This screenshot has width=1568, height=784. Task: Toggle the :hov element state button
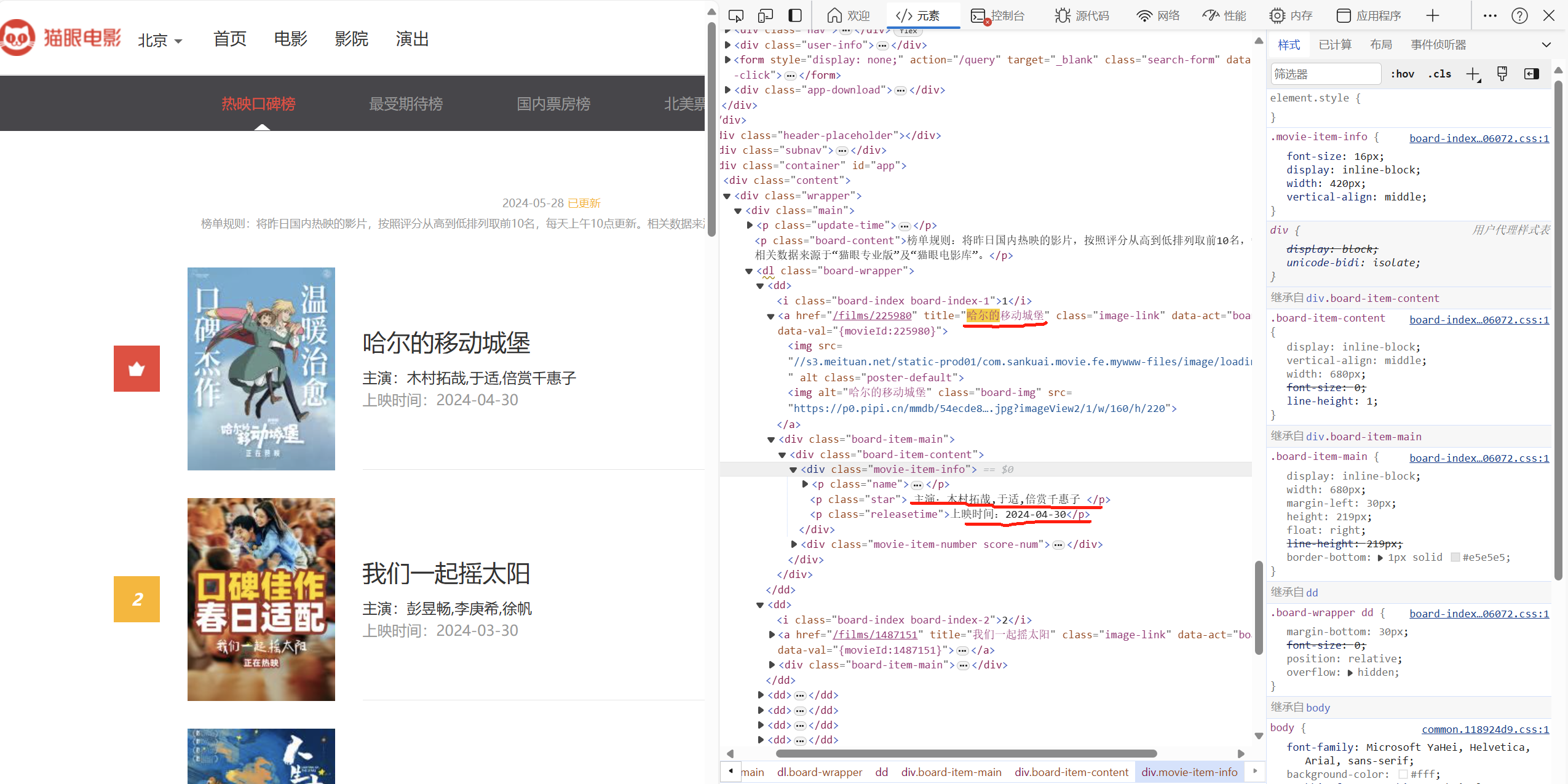pos(1403,74)
